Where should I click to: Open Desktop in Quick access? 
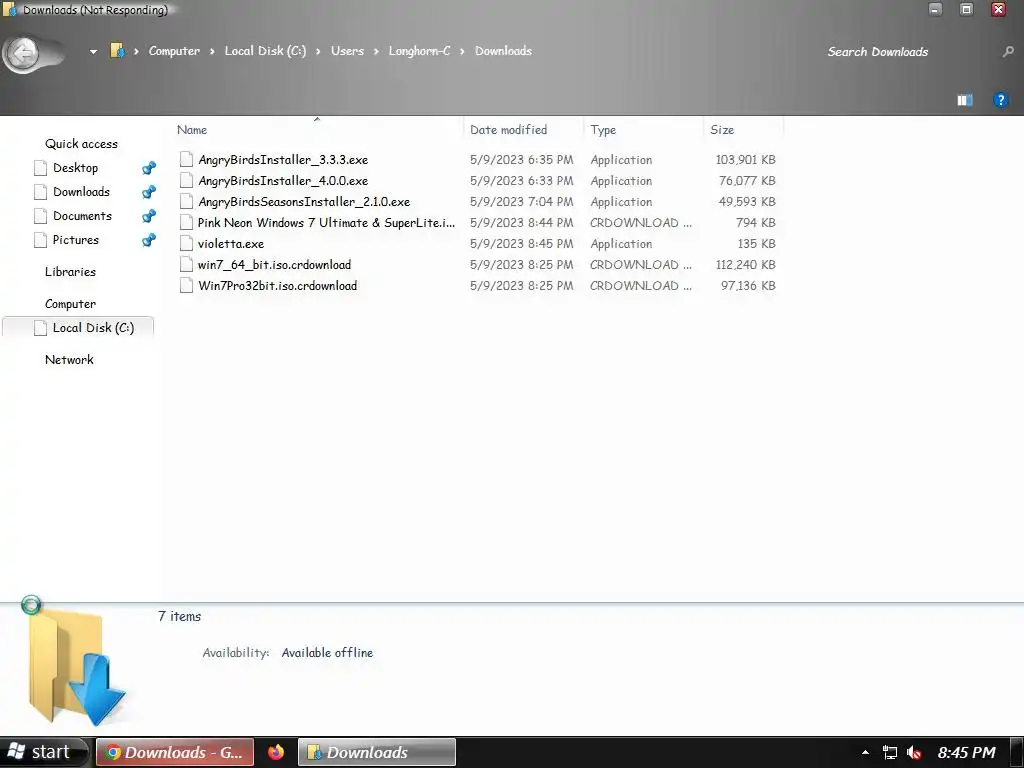click(76, 168)
